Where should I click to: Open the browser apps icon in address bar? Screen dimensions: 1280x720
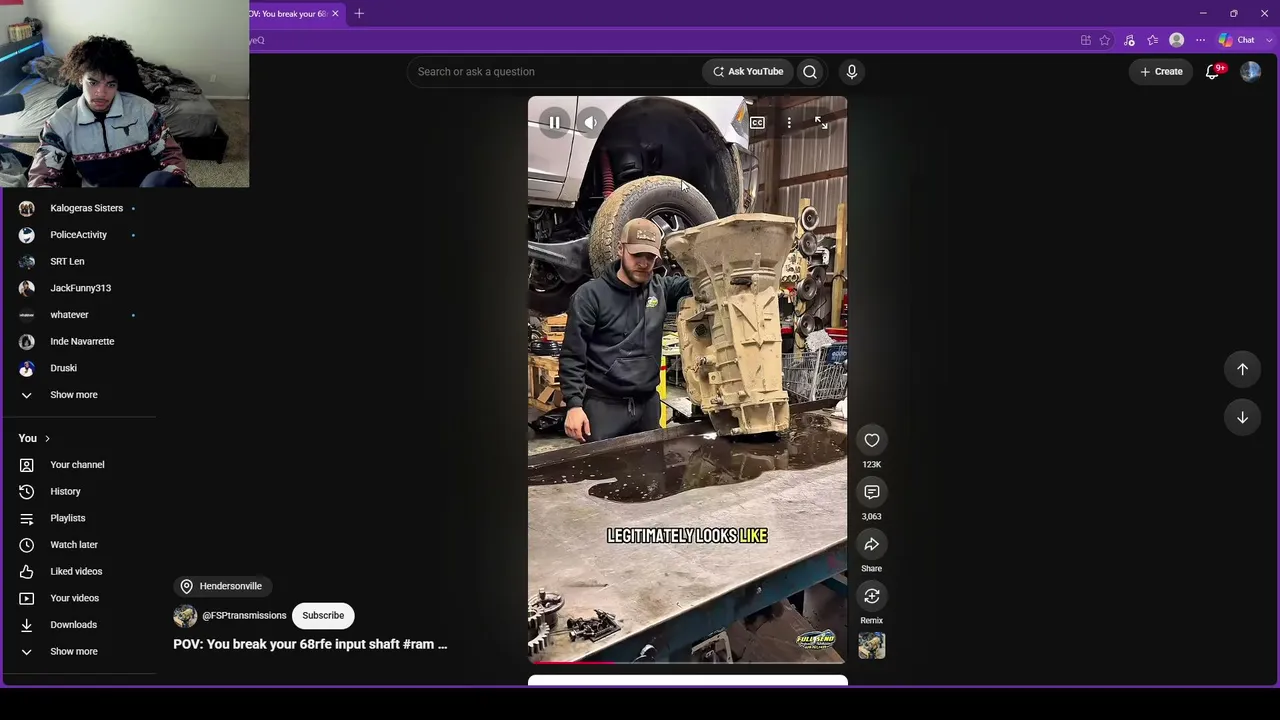point(1085,40)
